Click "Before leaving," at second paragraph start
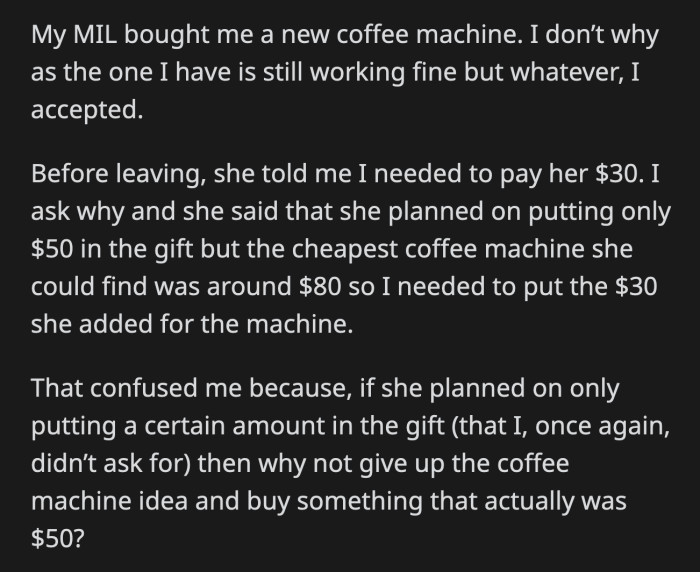Screen dimensions: 700x572 coord(118,175)
